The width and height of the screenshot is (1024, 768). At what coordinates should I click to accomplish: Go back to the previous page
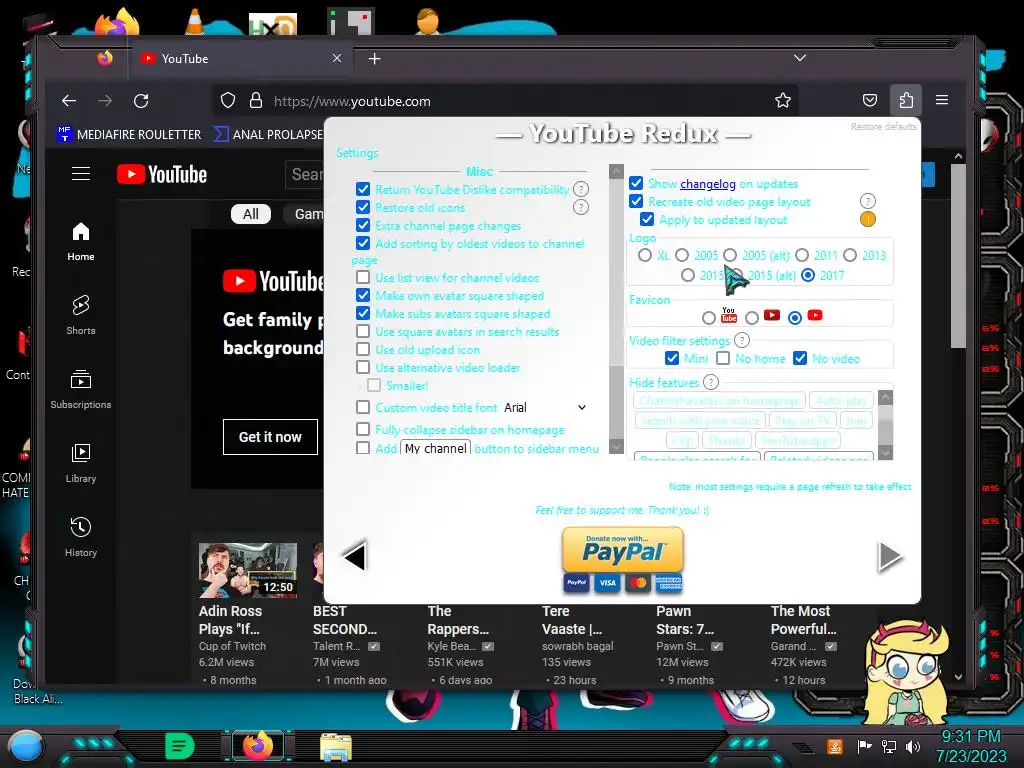(x=69, y=101)
